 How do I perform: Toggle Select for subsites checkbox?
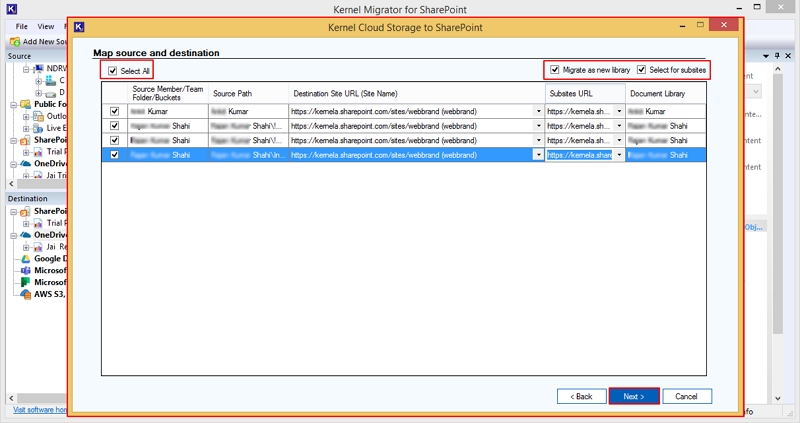coord(641,69)
